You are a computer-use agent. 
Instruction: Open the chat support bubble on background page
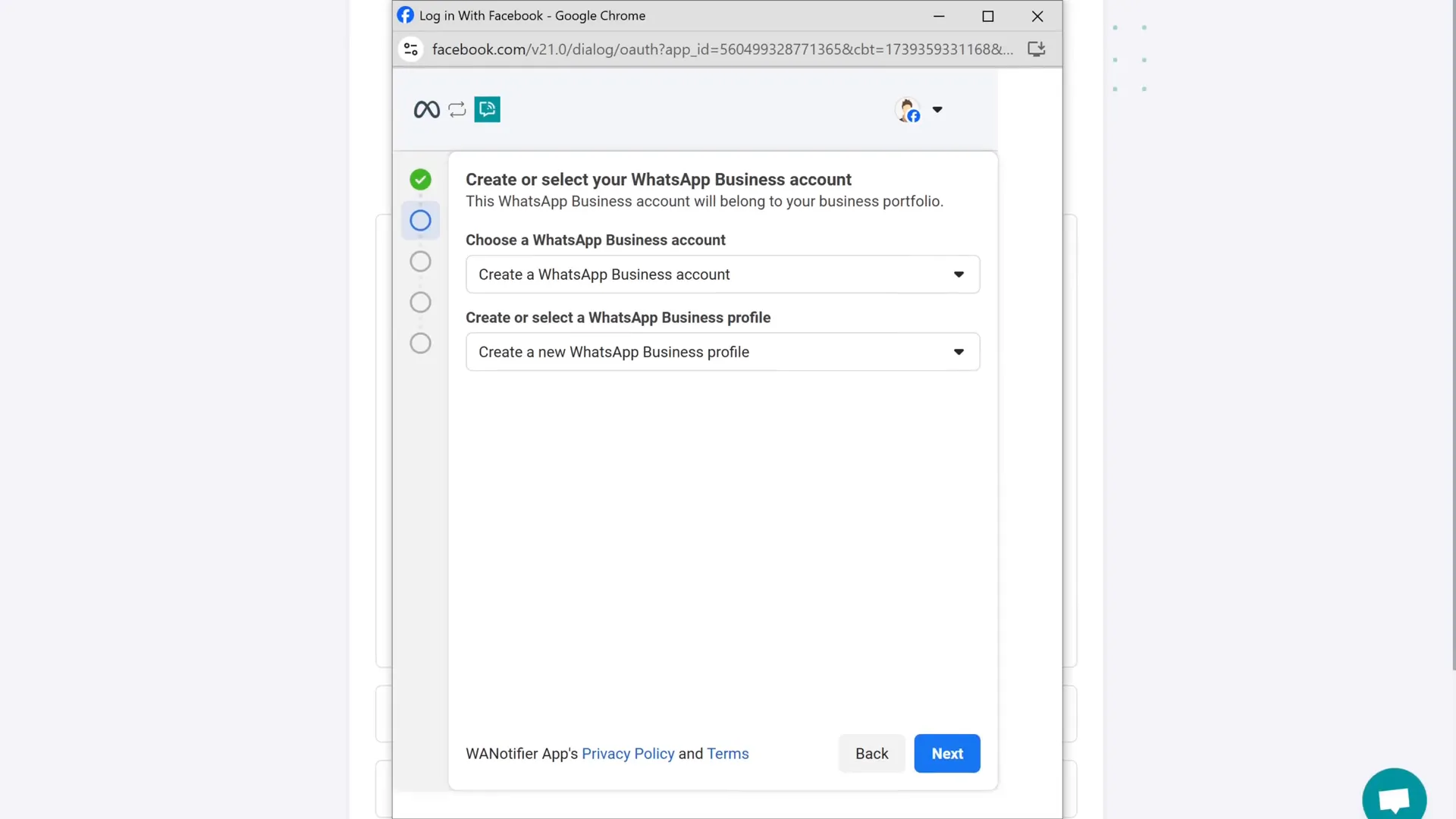[x=1394, y=799]
